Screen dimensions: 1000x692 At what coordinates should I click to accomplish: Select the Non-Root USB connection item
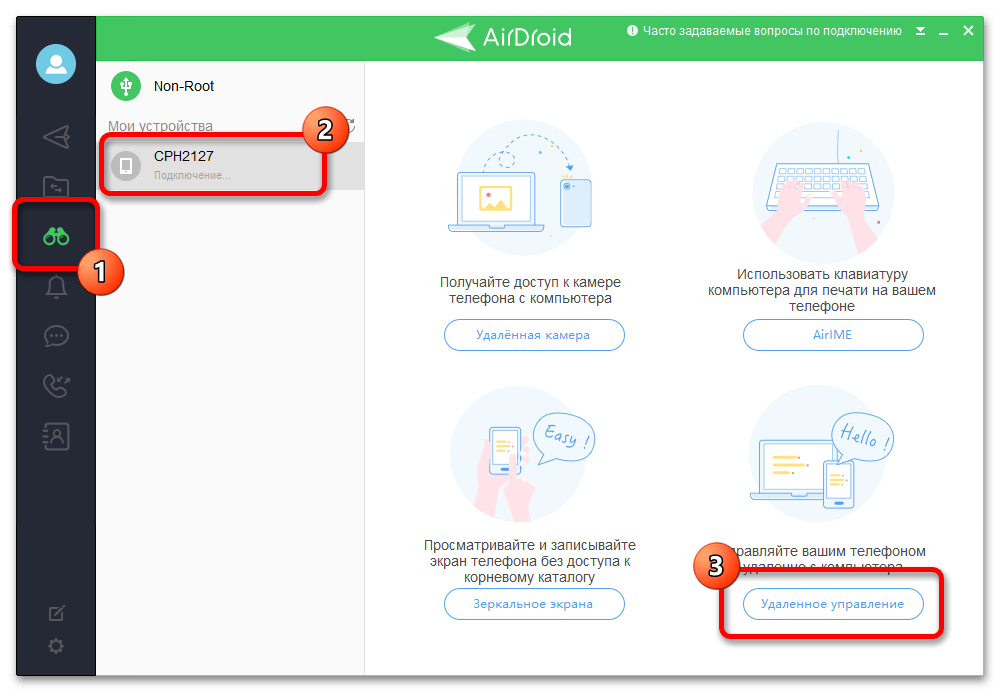pyautogui.click(x=183, y=86)
